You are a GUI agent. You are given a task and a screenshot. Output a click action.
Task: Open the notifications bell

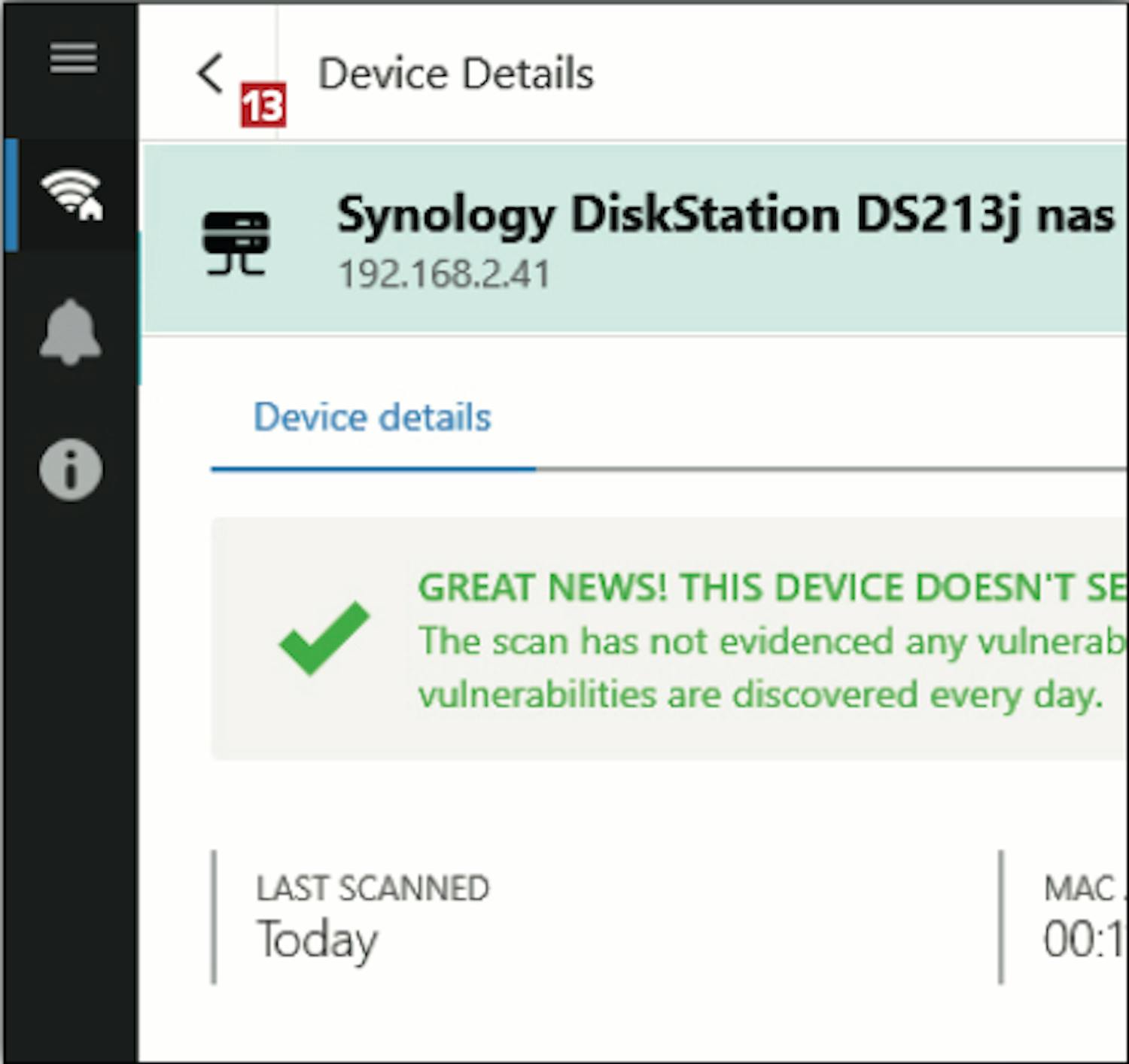pos(70,333)
